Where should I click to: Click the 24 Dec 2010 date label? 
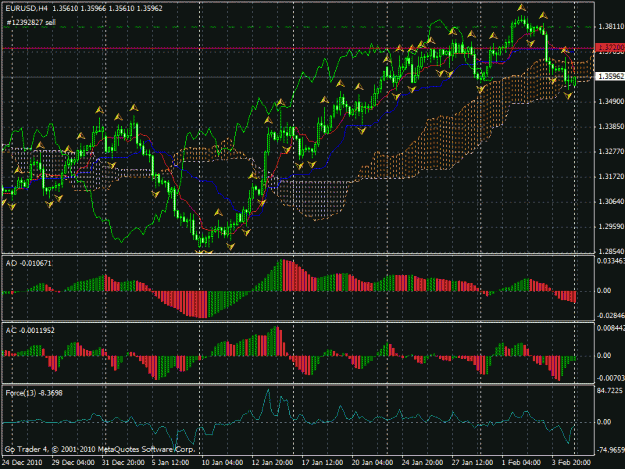[x=22, y=463]
